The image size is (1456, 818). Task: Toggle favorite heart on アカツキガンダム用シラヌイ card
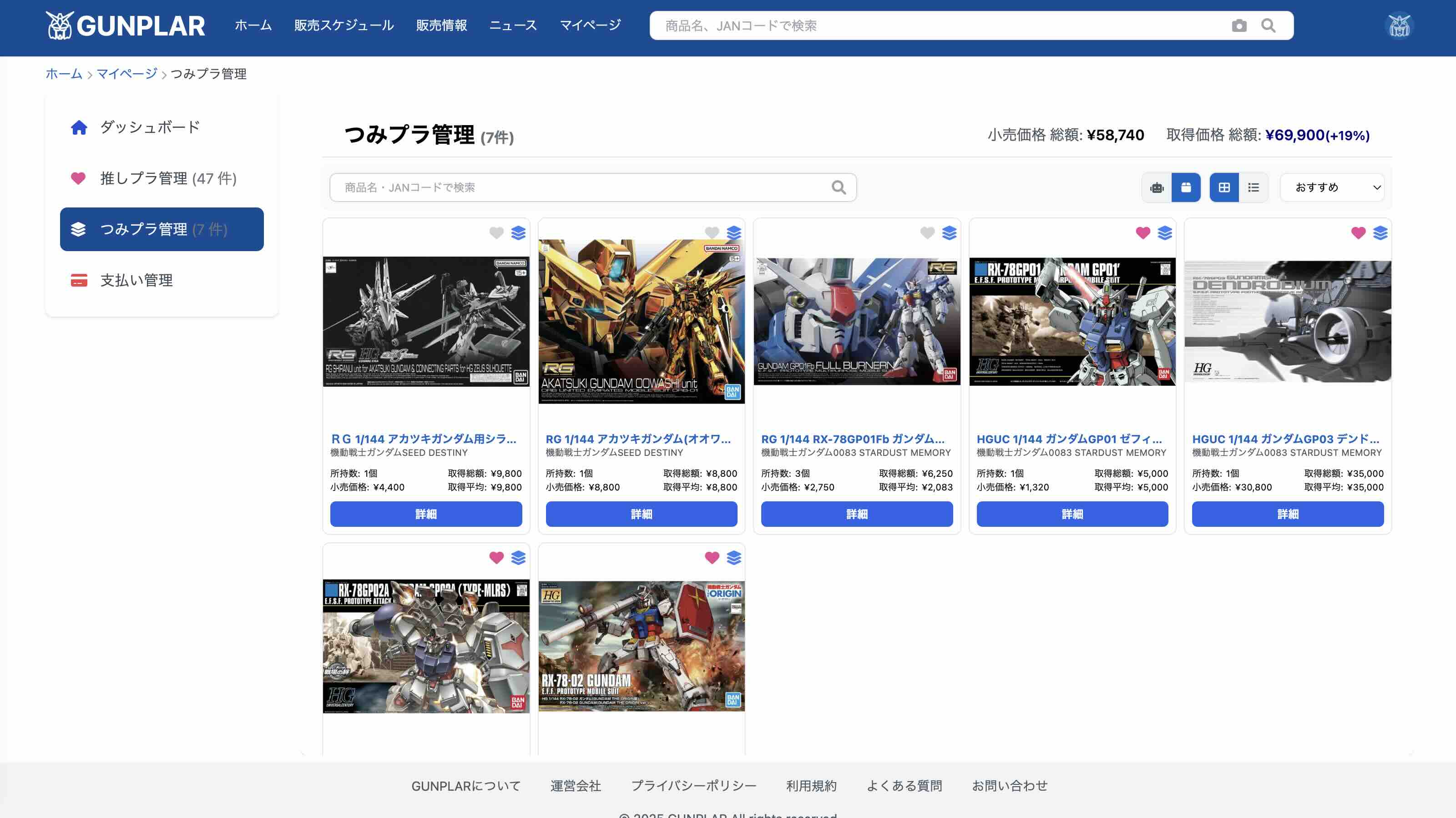click(496, 233)
